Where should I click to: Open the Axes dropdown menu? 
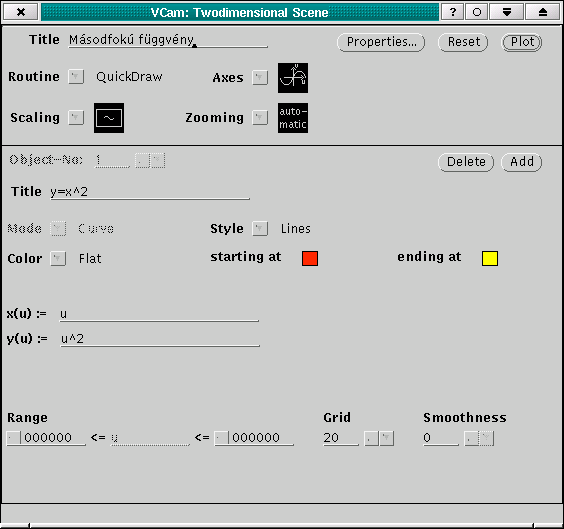(x=260, y=77)
